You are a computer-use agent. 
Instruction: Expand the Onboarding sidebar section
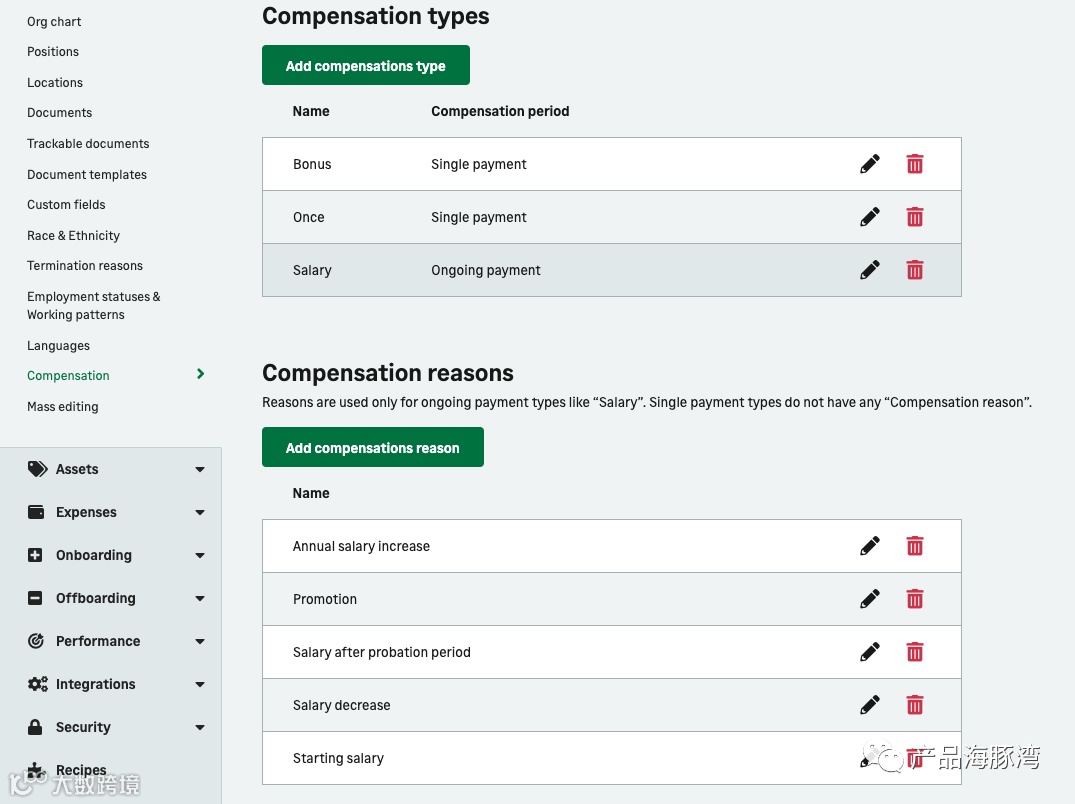tap(199, 555)
